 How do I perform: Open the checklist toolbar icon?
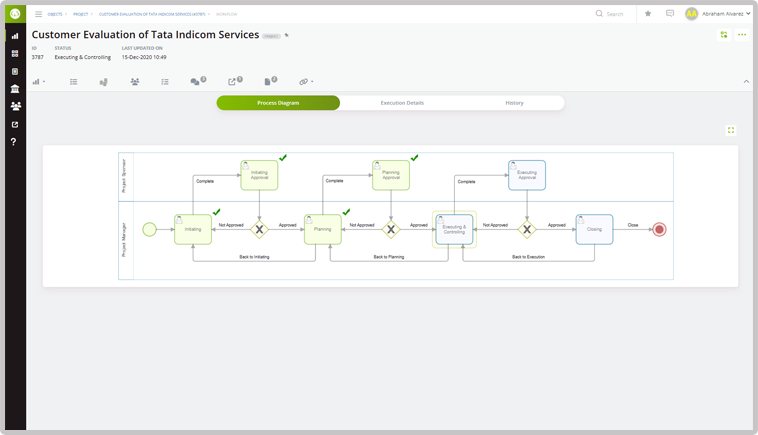(x=165, y=82)
